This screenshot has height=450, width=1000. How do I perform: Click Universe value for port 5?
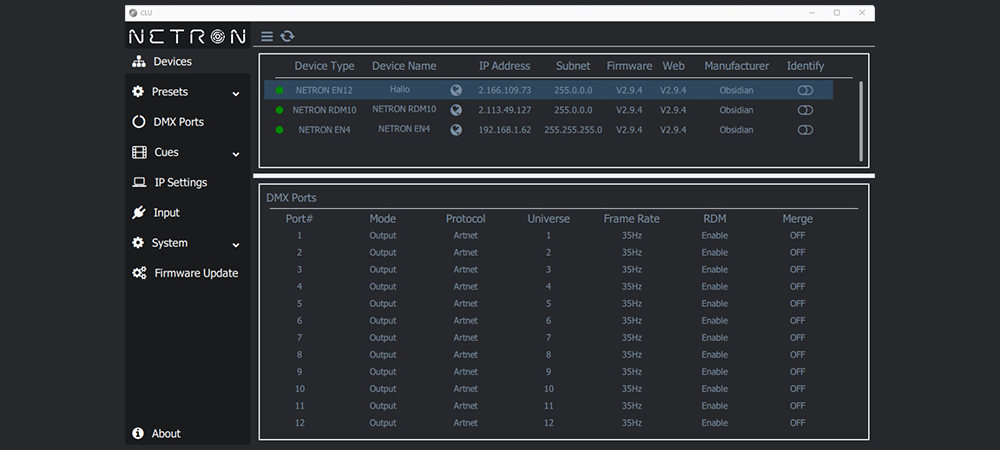[548, 303]
